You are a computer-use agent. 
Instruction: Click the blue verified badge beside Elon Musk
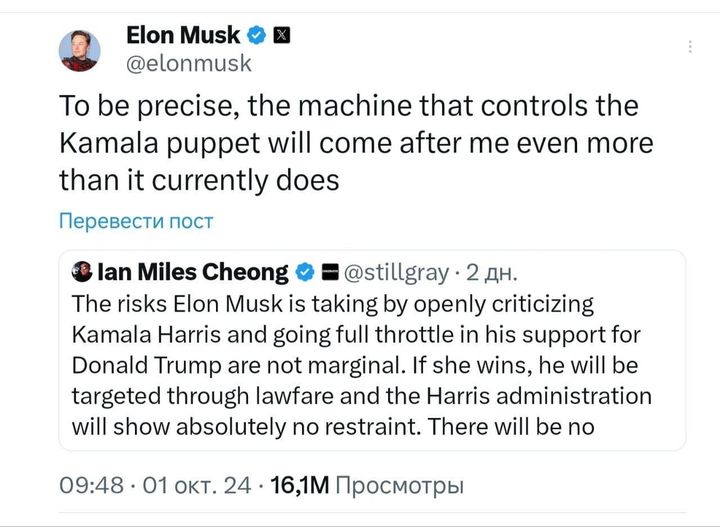pyautogui.click(x=256, y=36)
